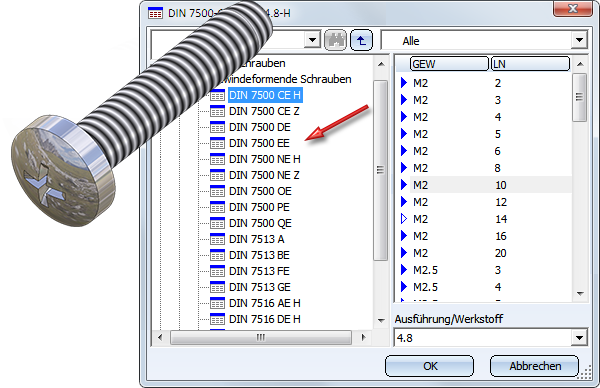600x388 pixels.
Task: Click table icon beside DIN 7513 GE
Action: (x=217, y=287)
